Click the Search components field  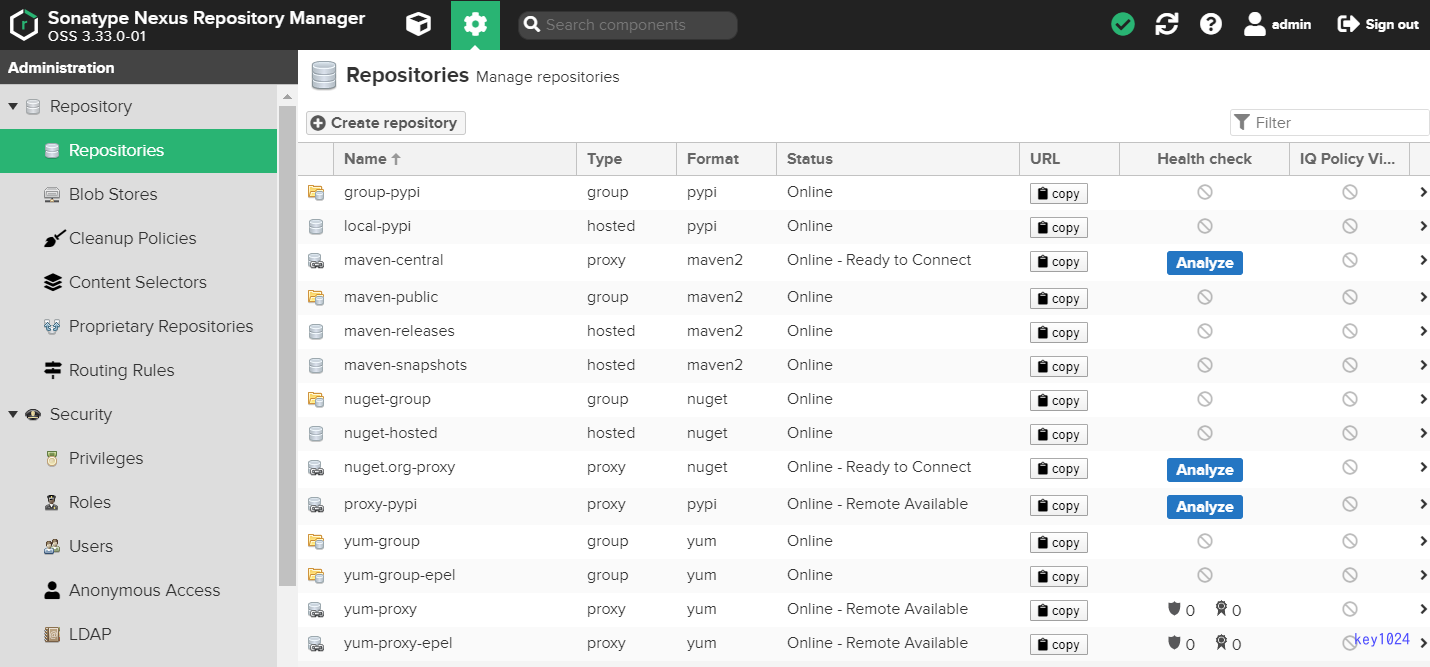pyautogui.click(x=628, y=25)
